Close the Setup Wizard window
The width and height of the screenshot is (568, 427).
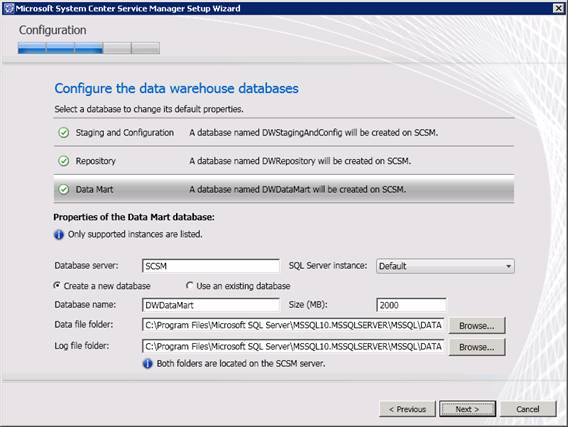[558, 8]
